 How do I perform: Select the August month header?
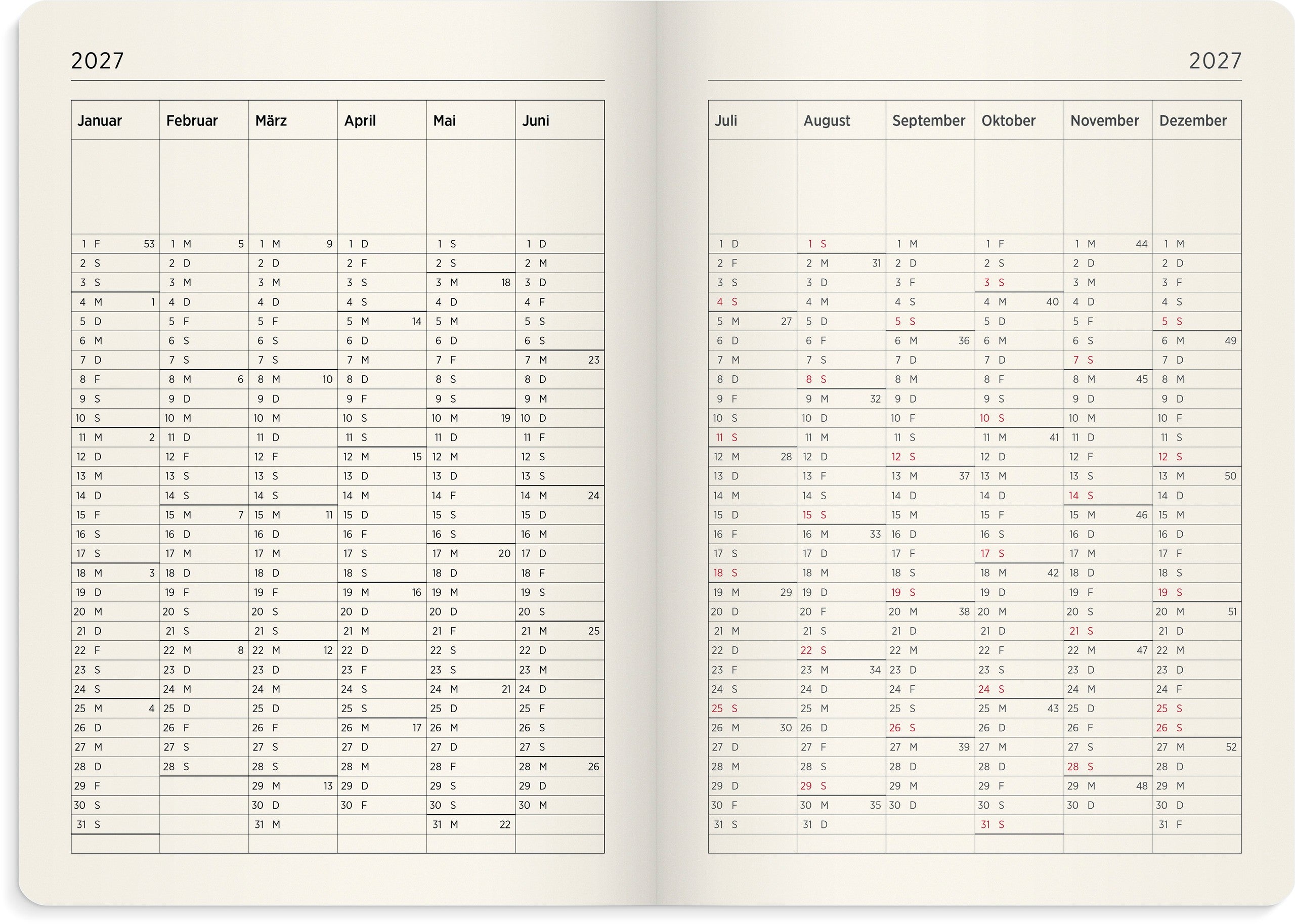pos(826,120)
